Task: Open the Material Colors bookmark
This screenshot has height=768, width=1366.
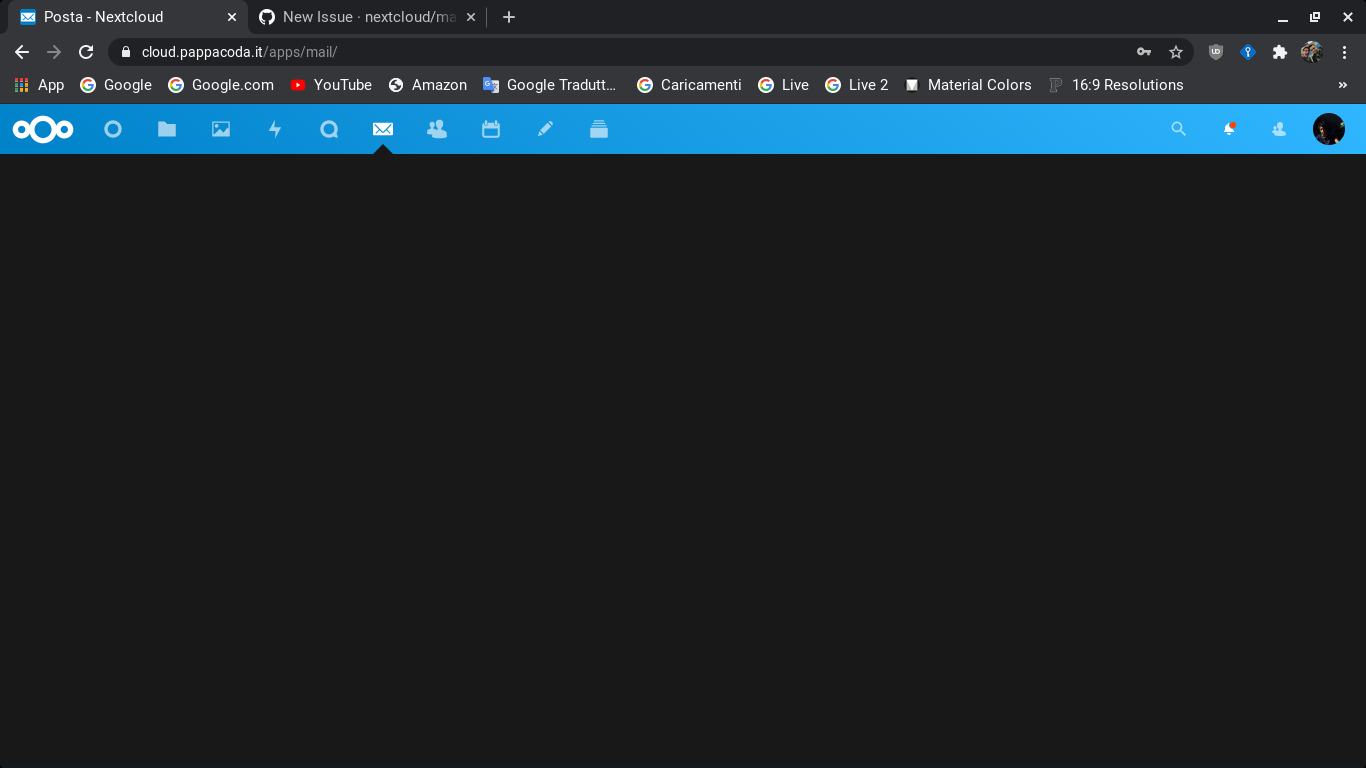Action: [968, 85]
